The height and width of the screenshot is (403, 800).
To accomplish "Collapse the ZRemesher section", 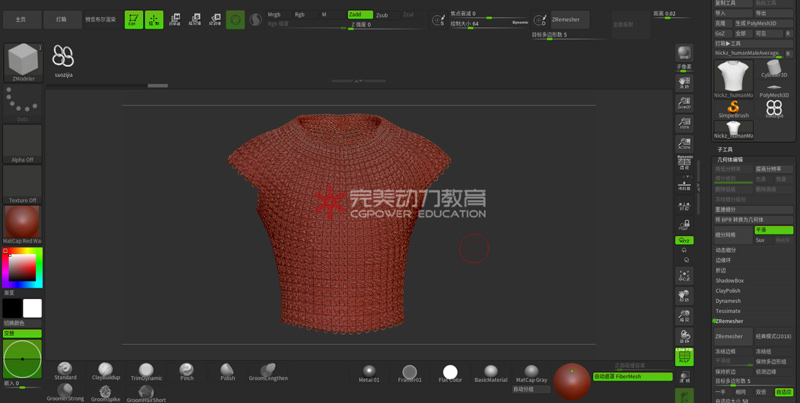I will pyautogui.click(x=729, y=321).
